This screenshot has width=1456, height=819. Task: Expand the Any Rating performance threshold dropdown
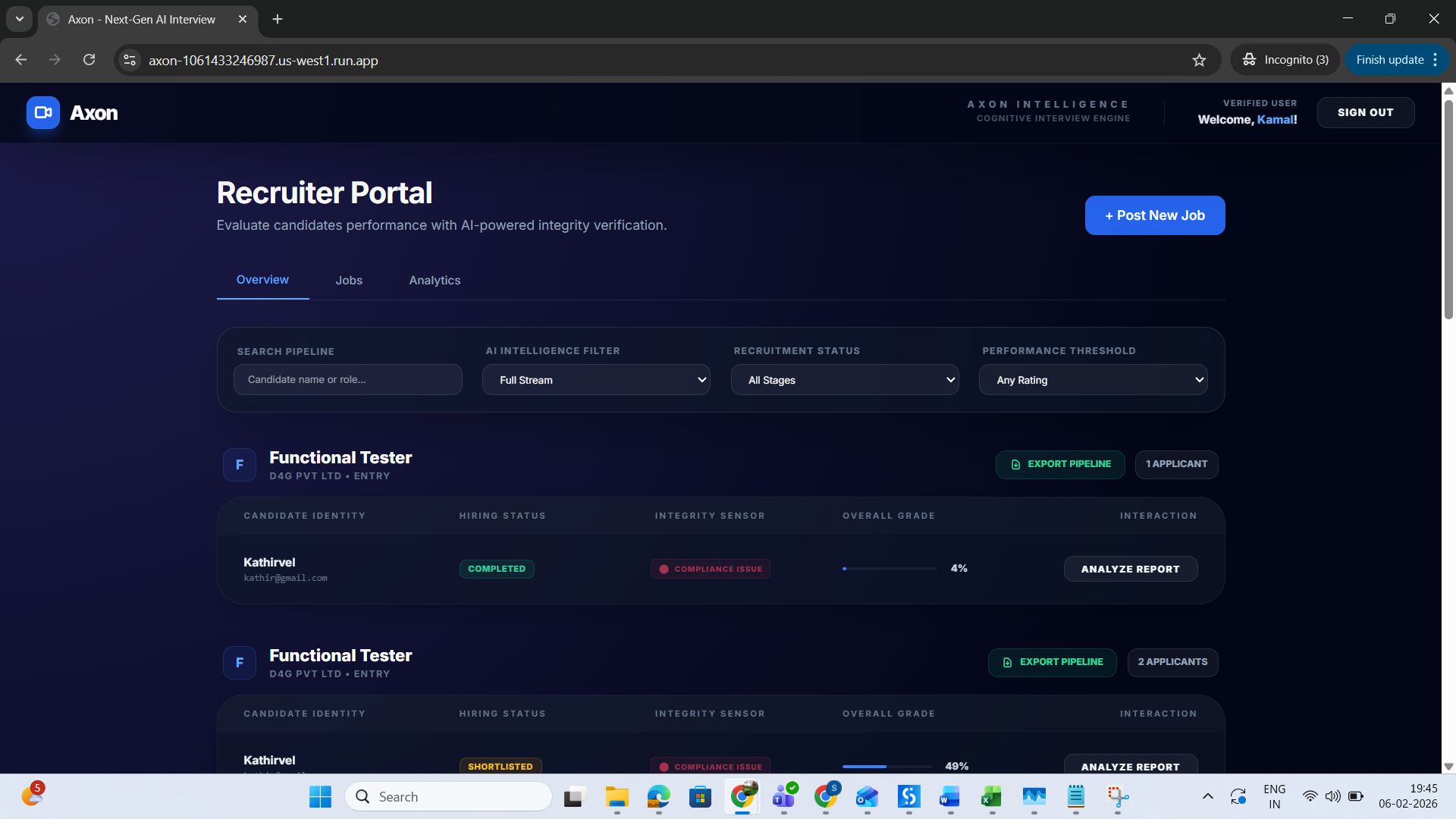pos(1093,380)
